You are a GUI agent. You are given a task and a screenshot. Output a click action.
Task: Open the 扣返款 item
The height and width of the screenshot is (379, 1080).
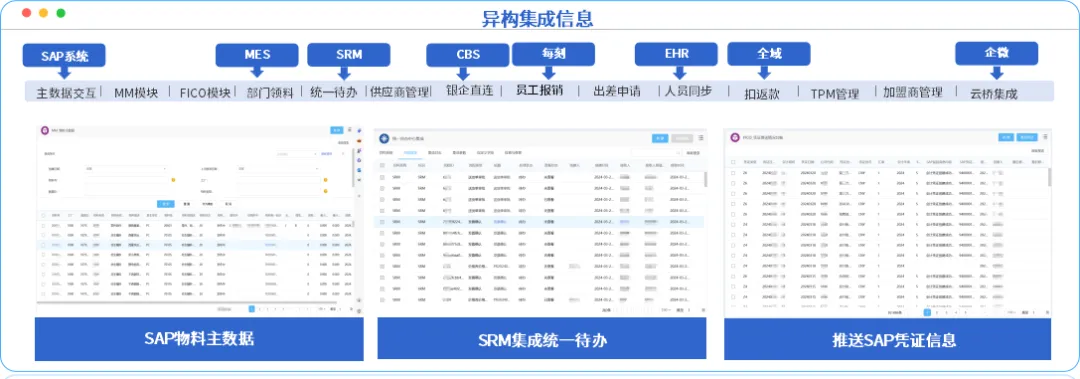click(762, 94)
